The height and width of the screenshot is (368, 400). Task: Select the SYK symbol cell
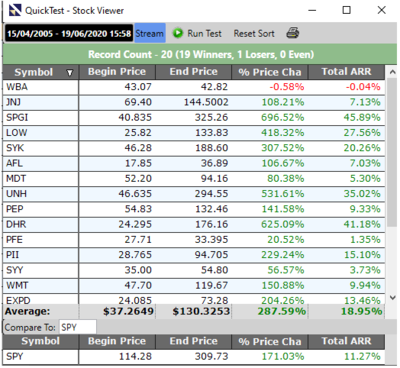point(41,148)
